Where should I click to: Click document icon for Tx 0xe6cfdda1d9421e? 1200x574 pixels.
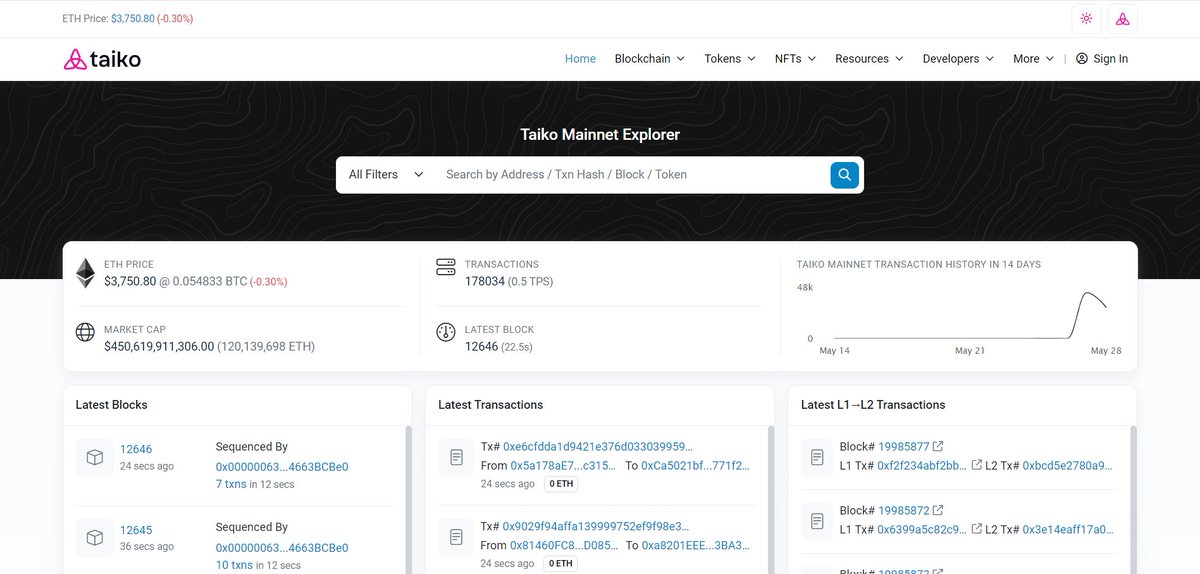click(x=456, y=457)
